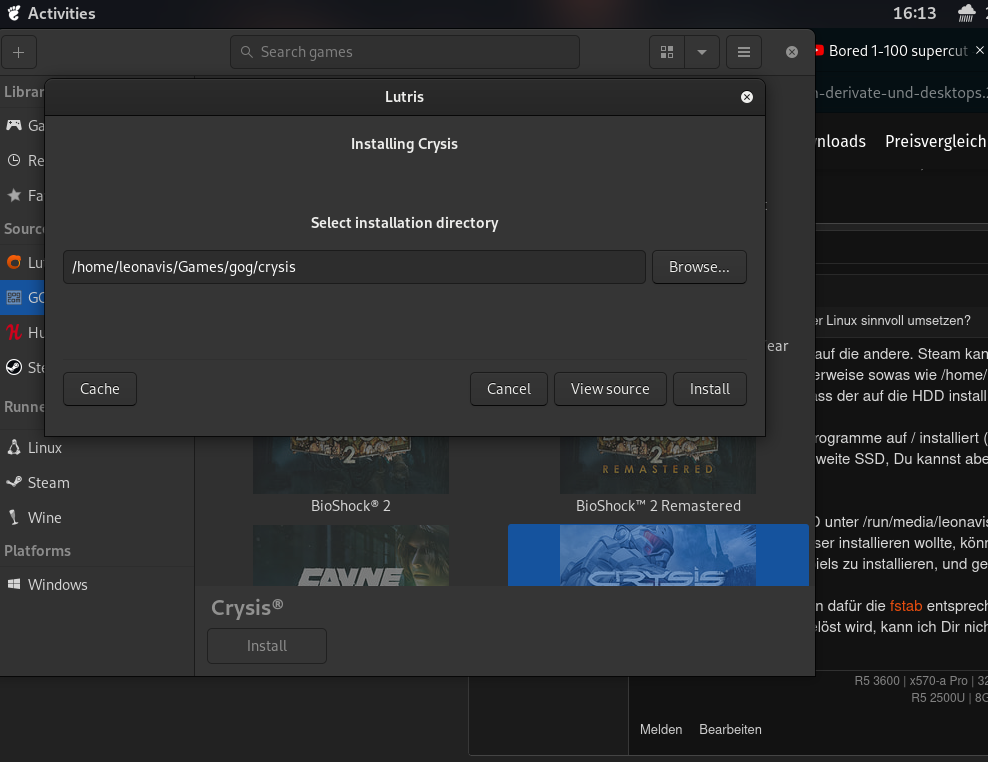Image resolution: width=988 pixels, height=762 pixels.
Task: Select the Steam runner
Action: 97,483
